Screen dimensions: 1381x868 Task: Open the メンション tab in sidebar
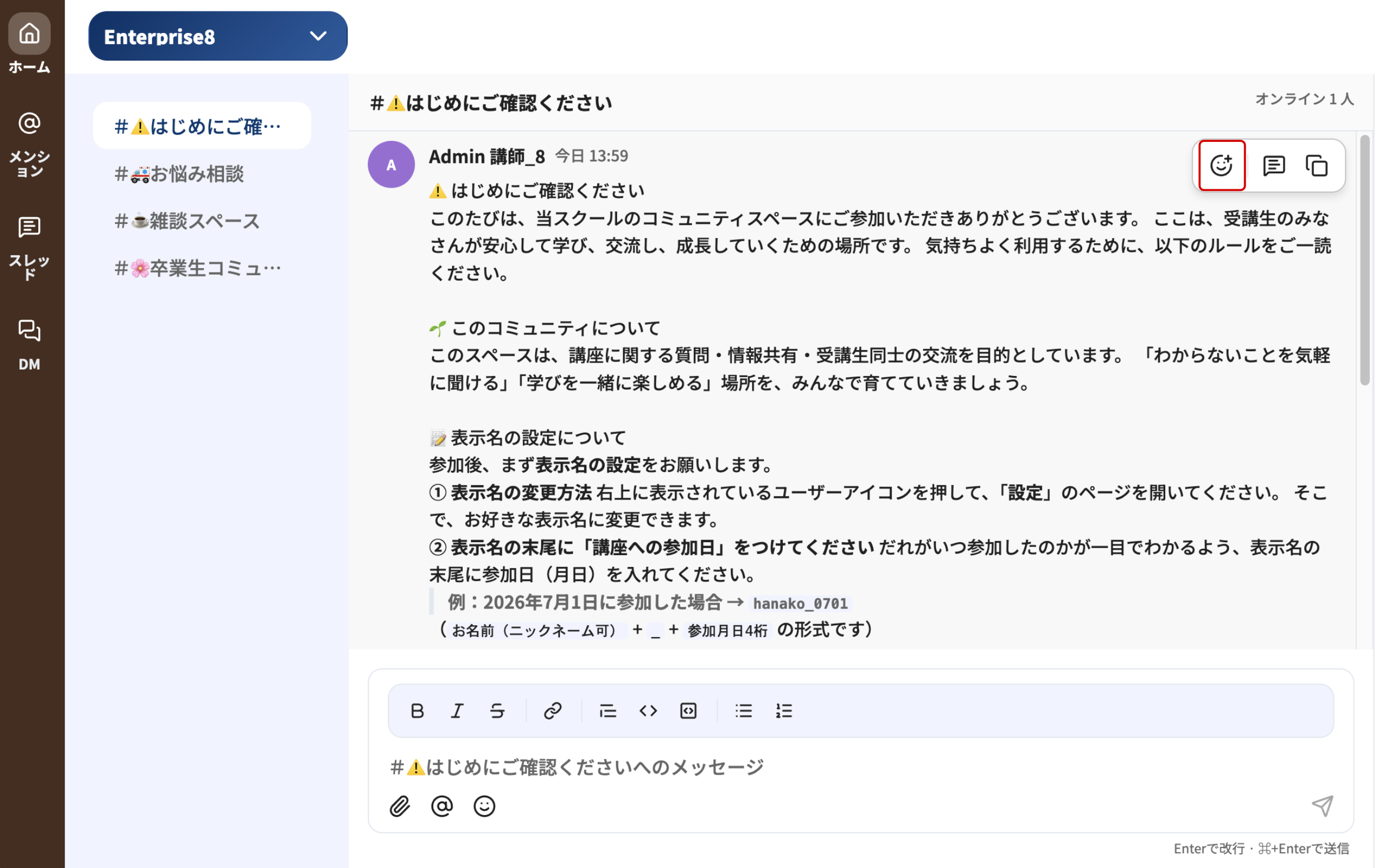pyautogui.click(x=29, y=144)
